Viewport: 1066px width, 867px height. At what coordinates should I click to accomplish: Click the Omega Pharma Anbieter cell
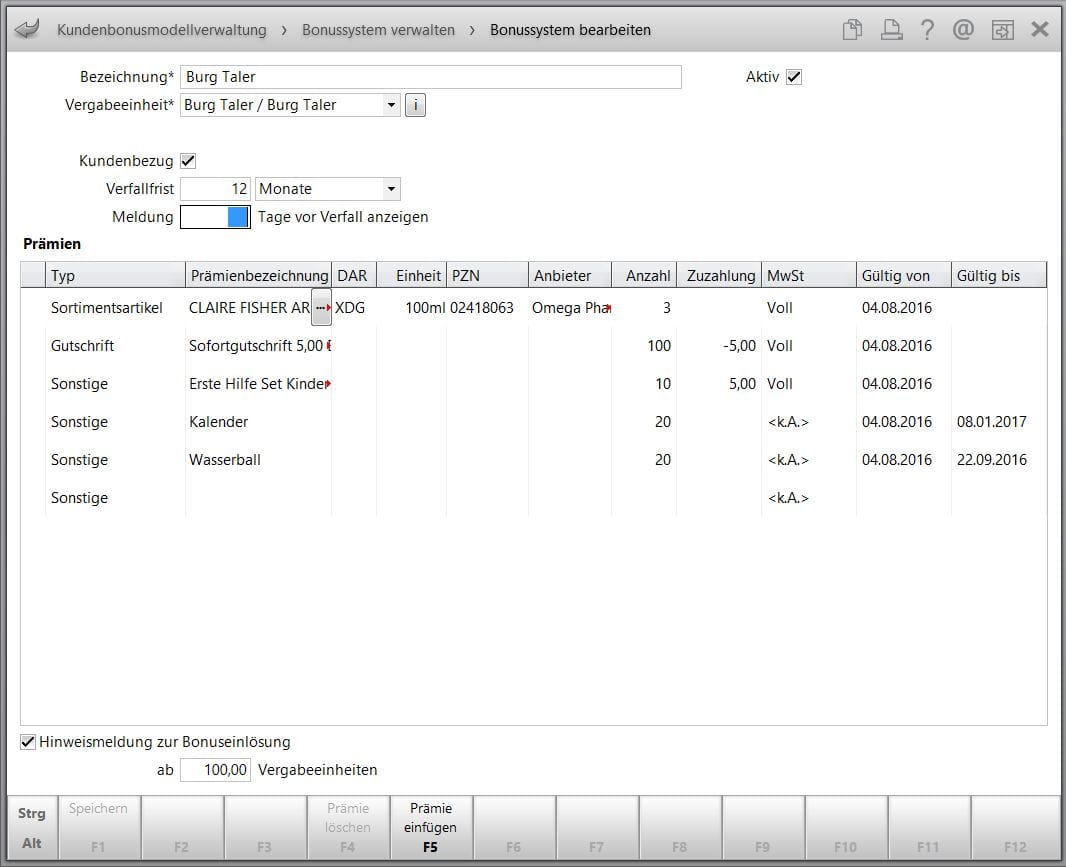pyautogui.click(x=570, y=308)
